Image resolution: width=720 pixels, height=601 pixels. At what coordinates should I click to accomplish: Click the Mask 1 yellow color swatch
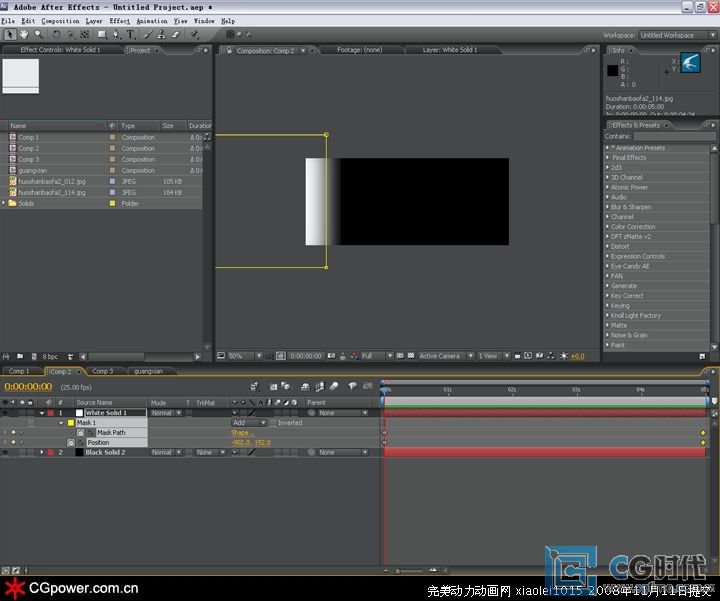[71, 423]
